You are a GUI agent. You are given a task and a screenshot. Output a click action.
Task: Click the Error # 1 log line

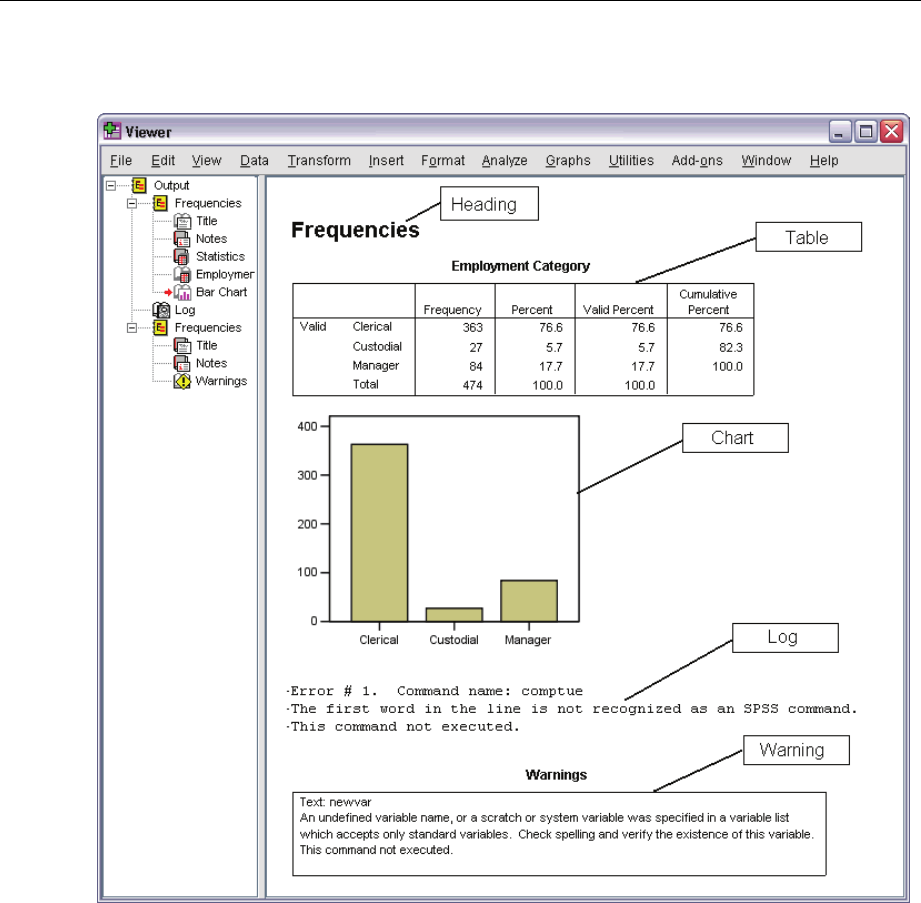(x=435, y=691)
